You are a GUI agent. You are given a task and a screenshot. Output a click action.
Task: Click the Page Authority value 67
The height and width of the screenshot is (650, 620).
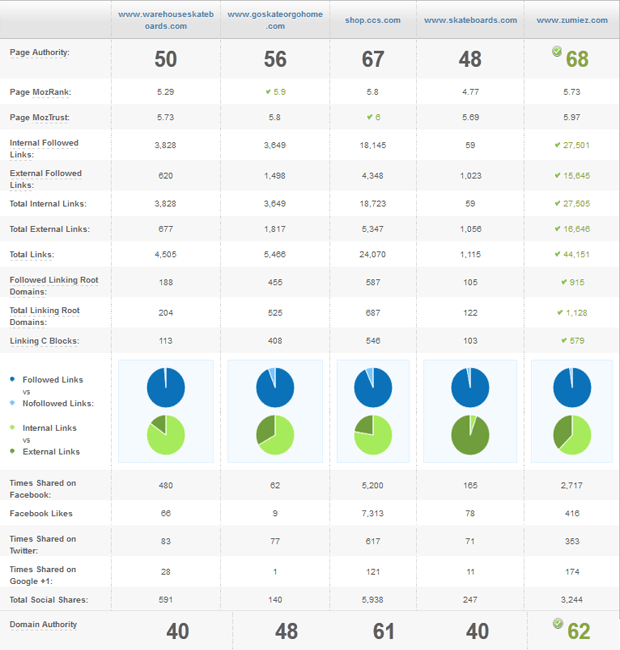373,59
